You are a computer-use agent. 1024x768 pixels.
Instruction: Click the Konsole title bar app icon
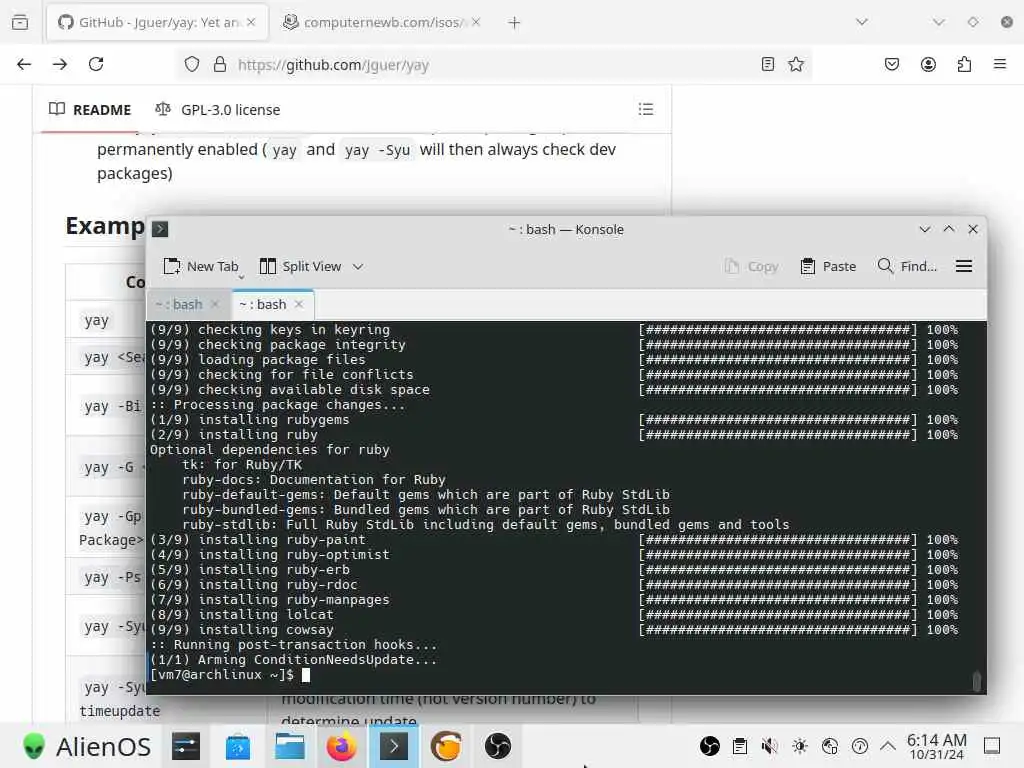160,229
